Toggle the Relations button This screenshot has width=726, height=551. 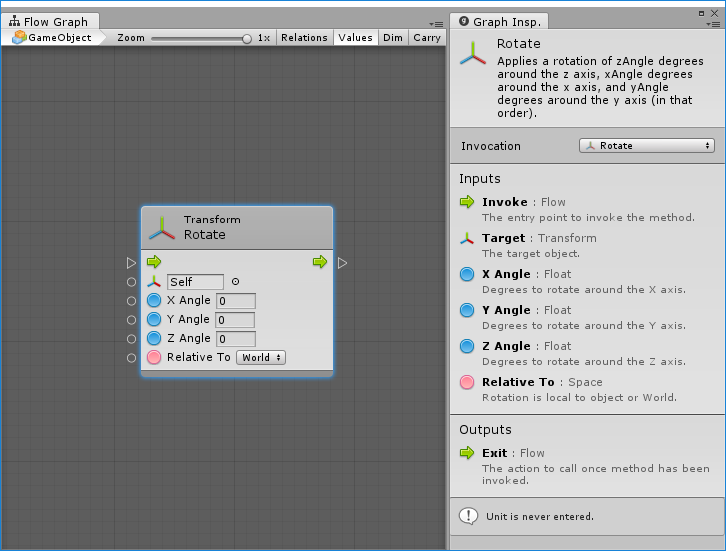pos(304,37)
